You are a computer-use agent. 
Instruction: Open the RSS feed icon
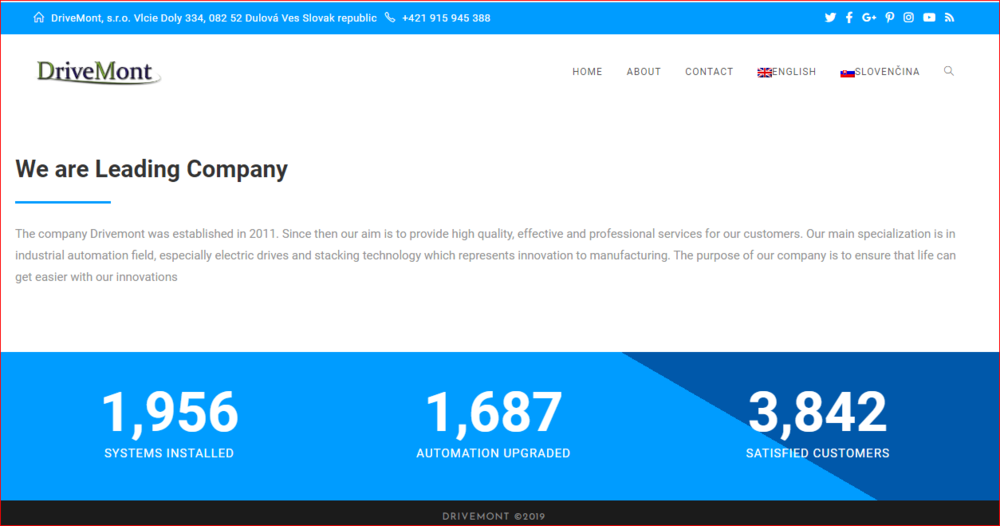(950, 18)
